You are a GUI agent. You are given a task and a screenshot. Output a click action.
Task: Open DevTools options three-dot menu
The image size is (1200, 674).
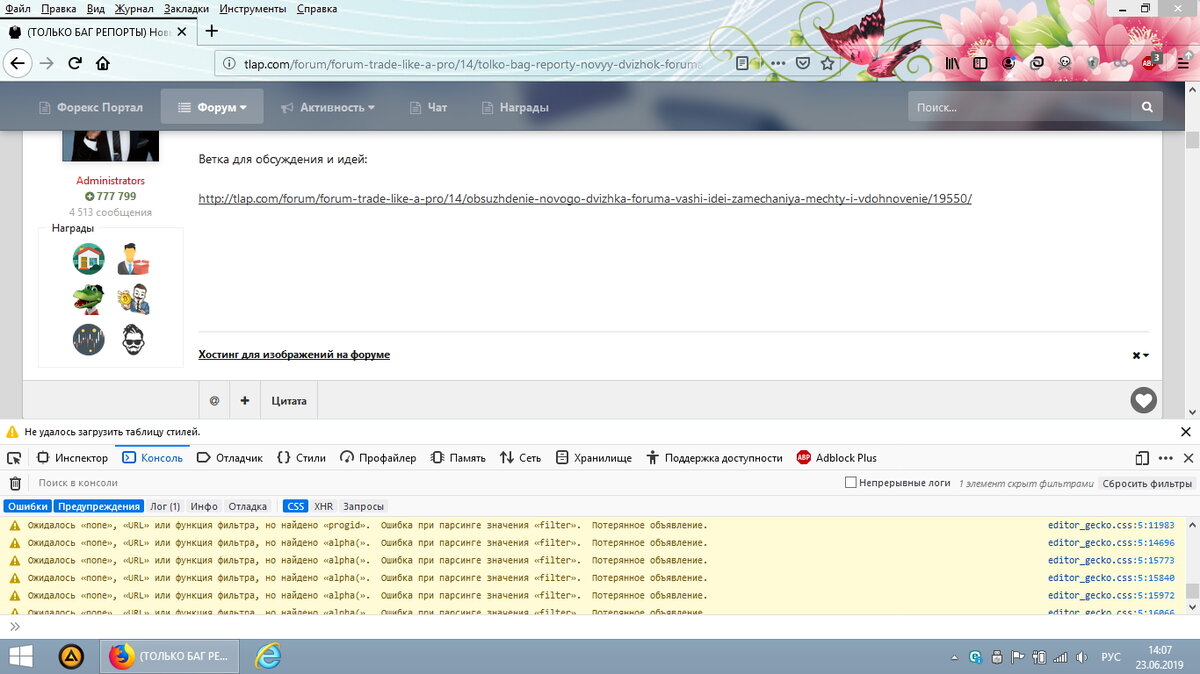click(1165, 458)
